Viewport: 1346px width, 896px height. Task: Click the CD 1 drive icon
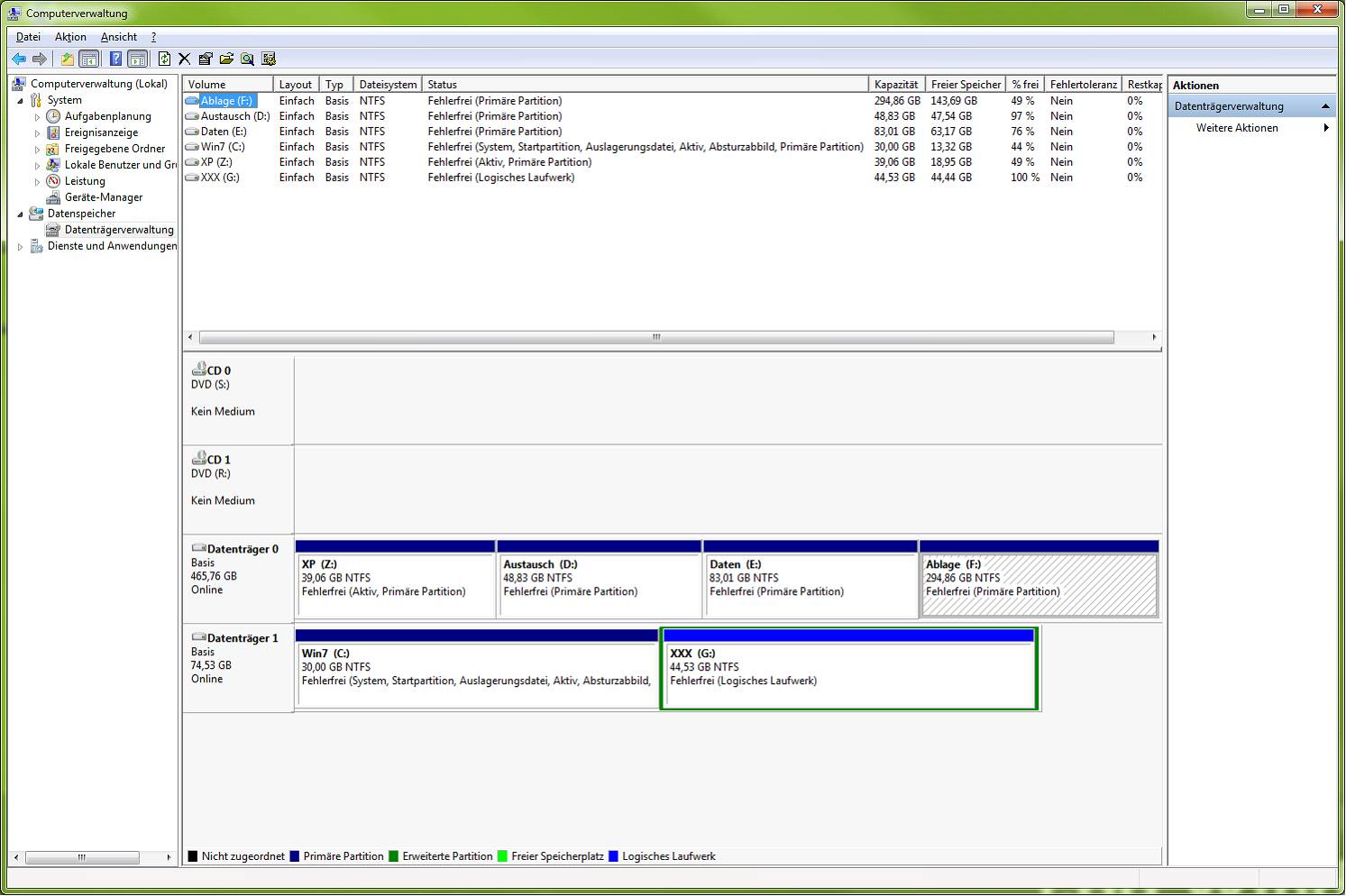[x=199, y=458]
